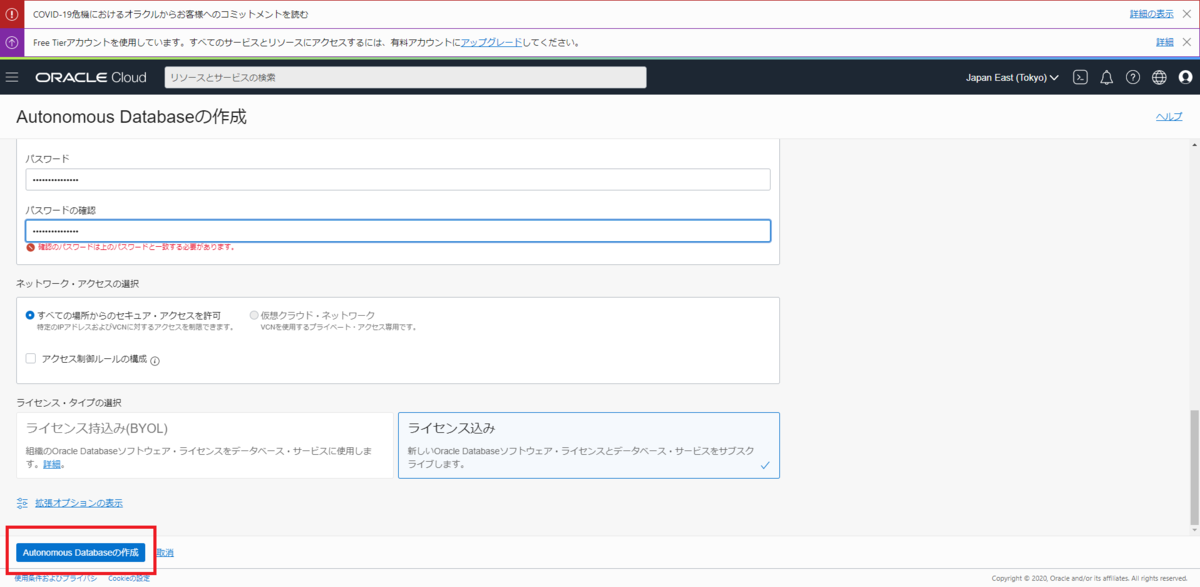
Task: Click the ライセンス・タイプの選択 heading
Action: (x=68, y=402)
